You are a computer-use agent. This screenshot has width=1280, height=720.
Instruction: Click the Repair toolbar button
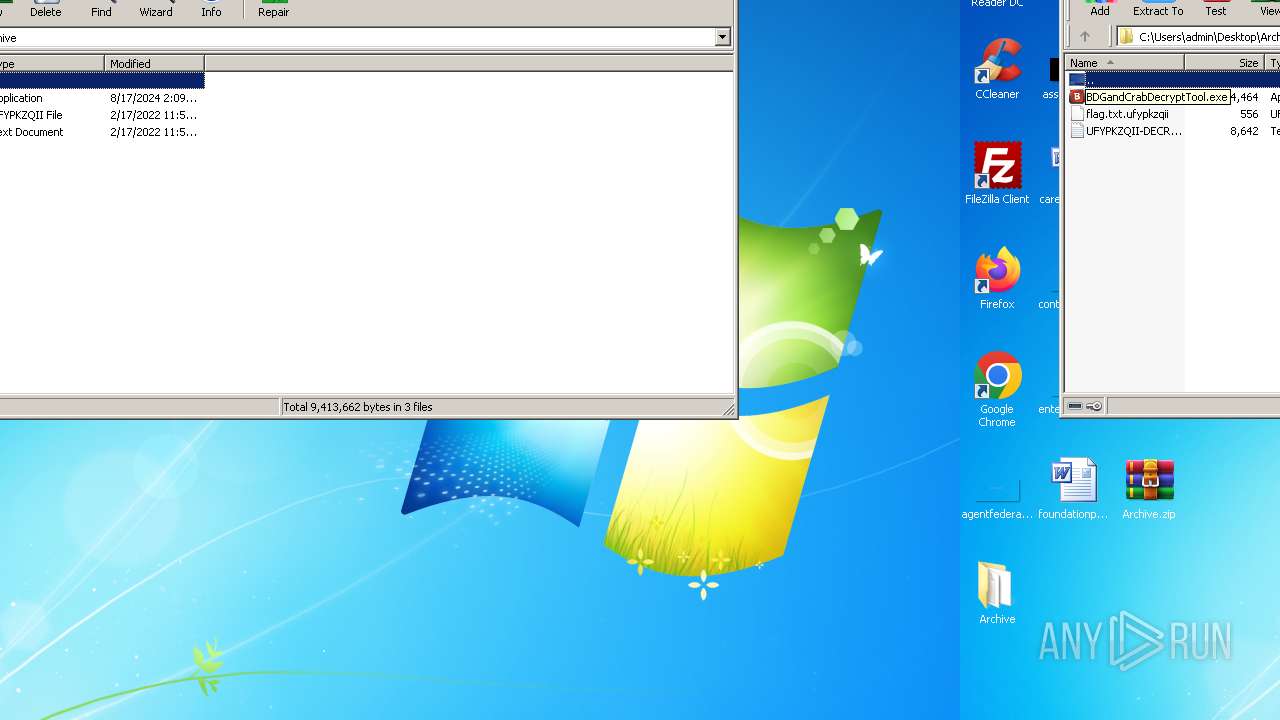273,10
